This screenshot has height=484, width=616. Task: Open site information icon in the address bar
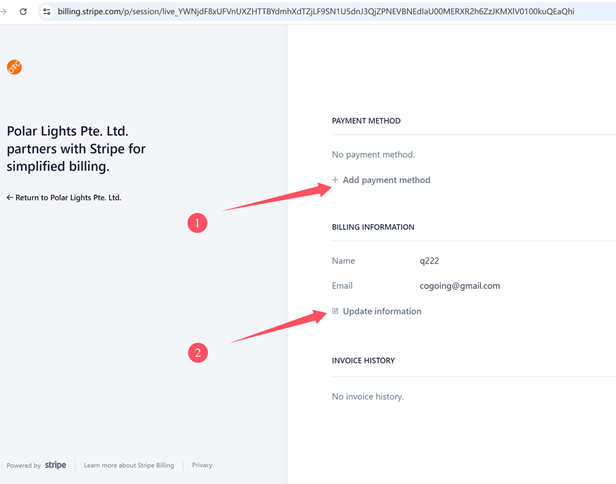coord(47,11)
